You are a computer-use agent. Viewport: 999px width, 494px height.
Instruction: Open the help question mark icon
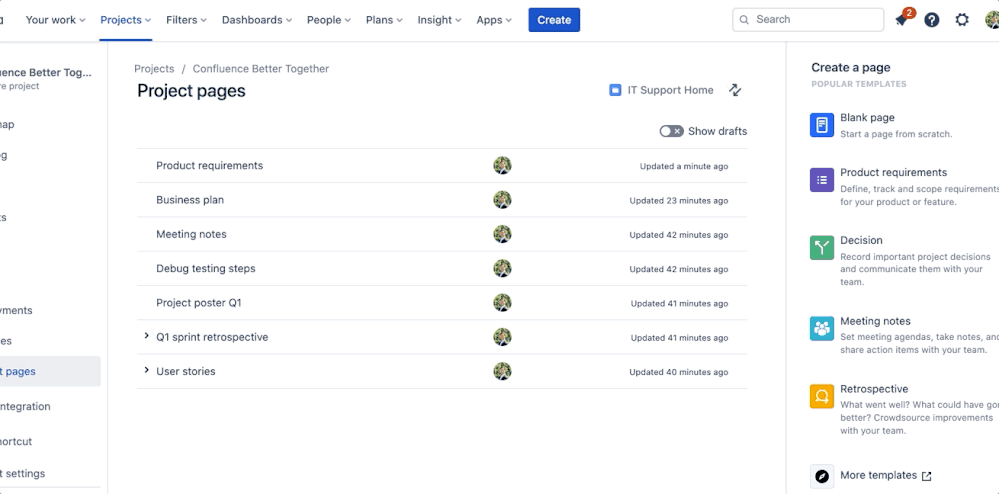[931, 20]
